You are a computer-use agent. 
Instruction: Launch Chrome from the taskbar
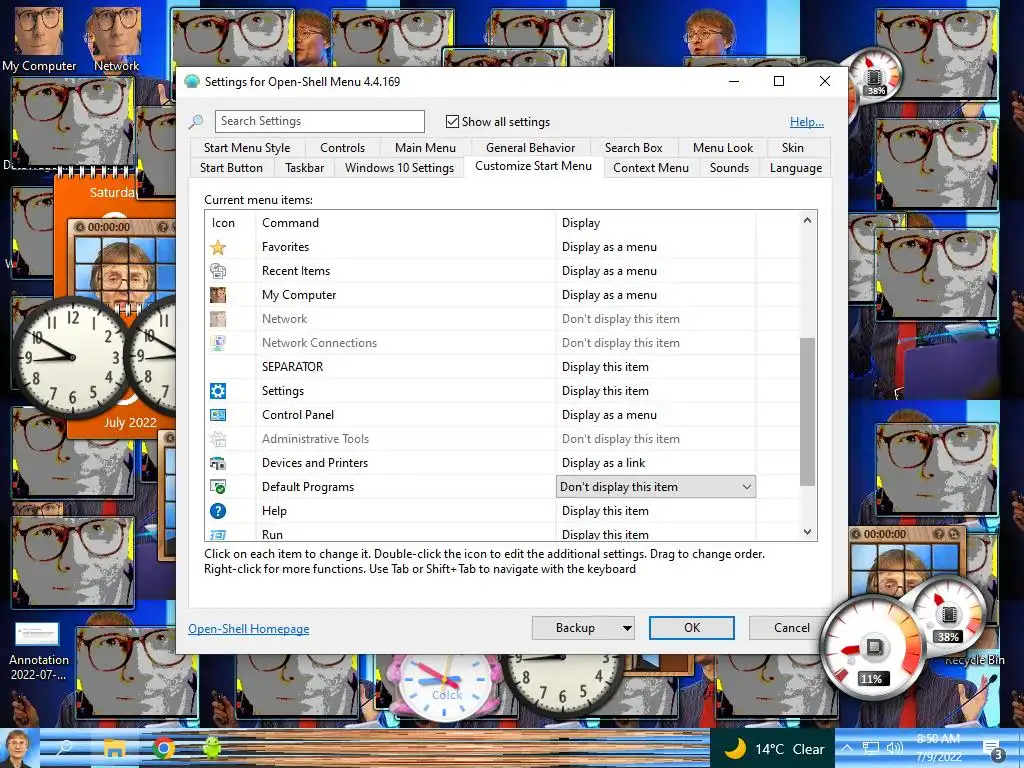[163, 748]
